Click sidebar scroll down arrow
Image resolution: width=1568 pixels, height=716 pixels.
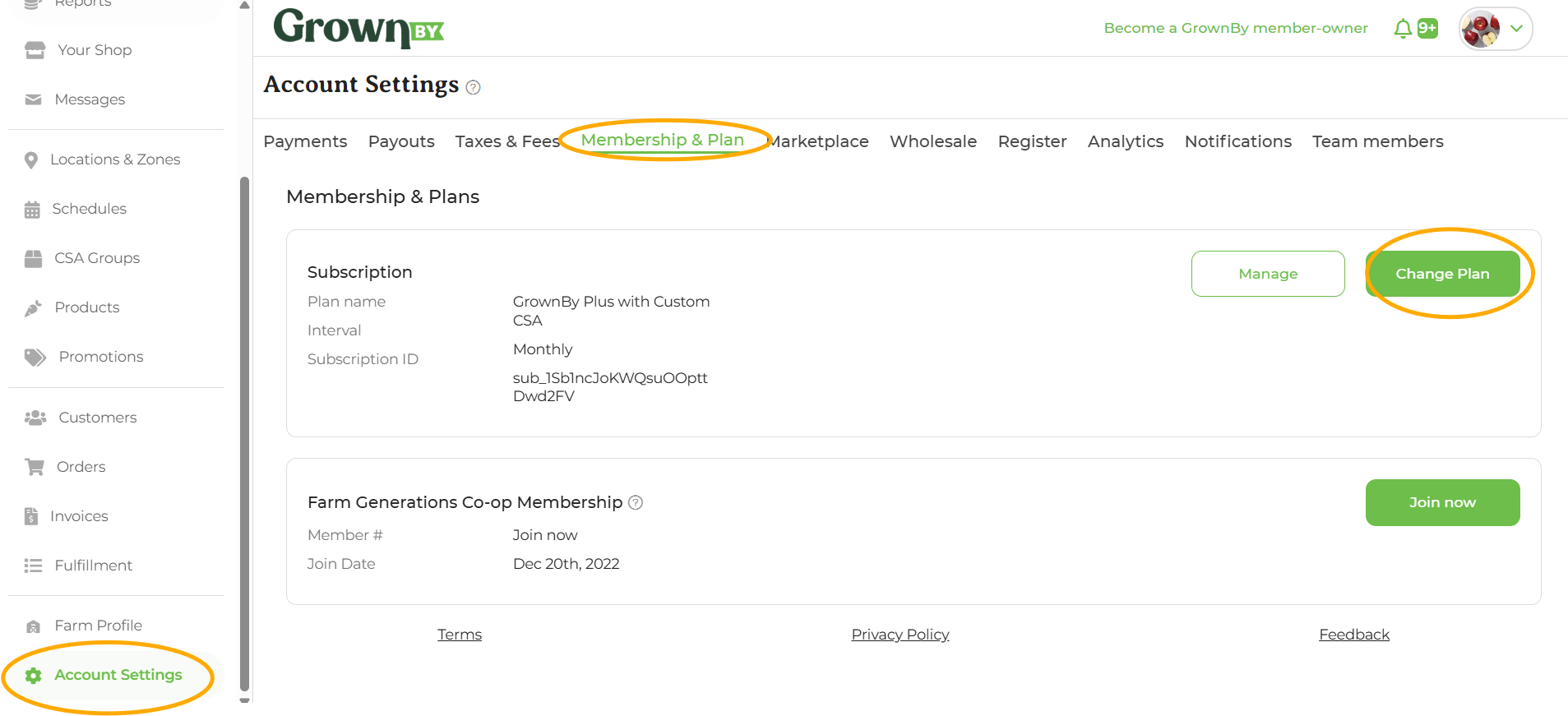244,700
